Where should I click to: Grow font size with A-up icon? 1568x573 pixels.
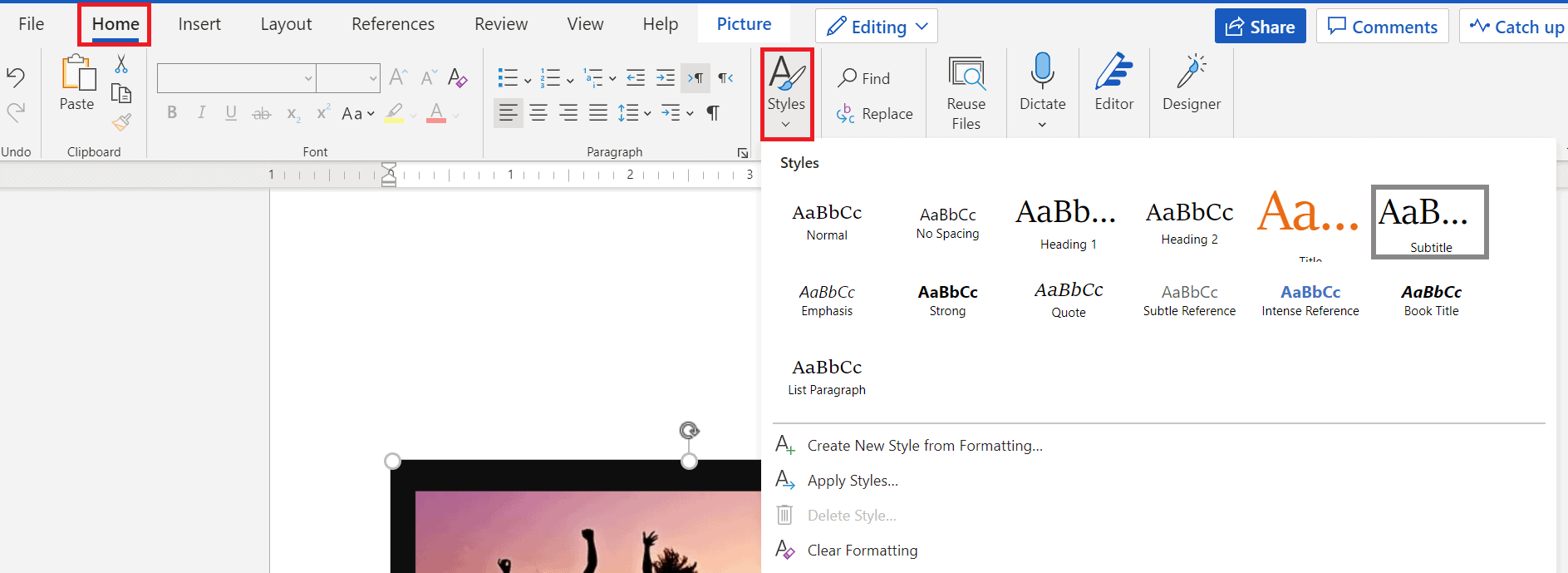pyautogui.click(x=398, y=78)
